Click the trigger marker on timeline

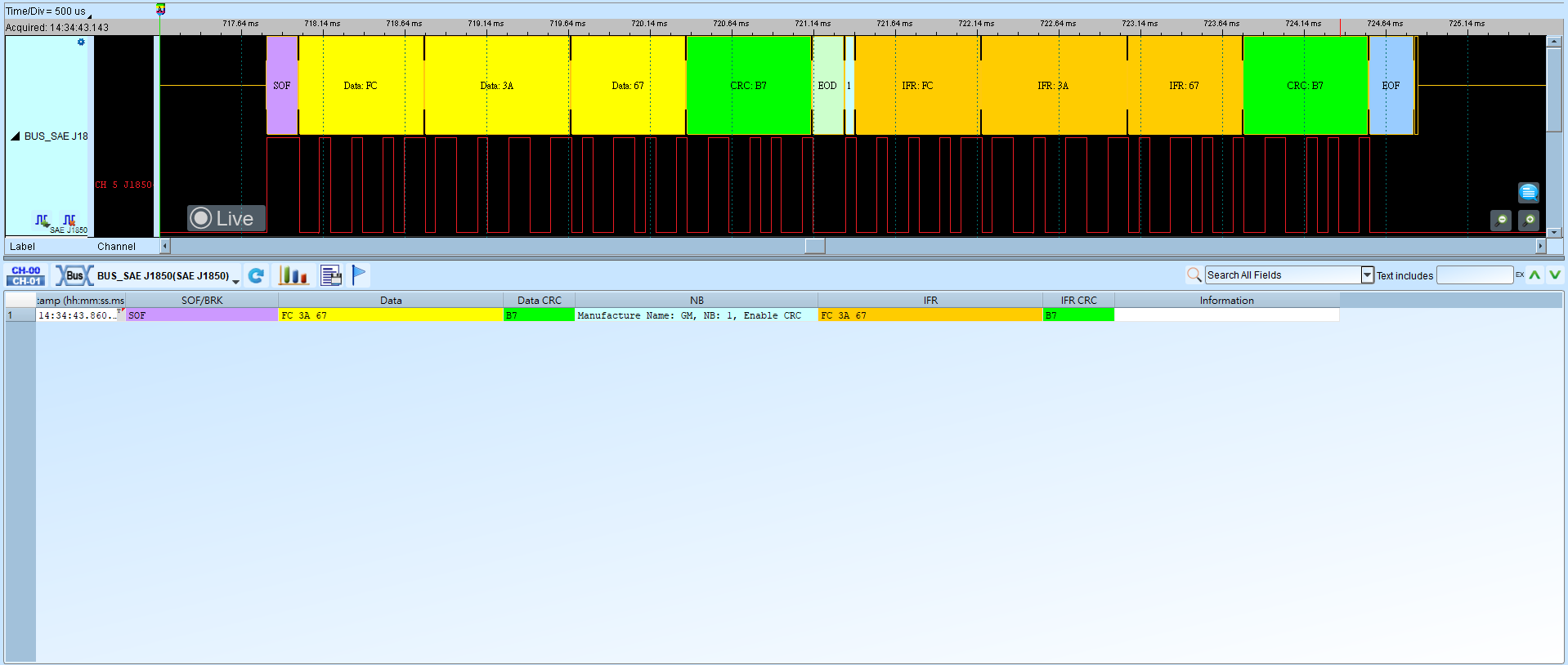click(161, 9)
